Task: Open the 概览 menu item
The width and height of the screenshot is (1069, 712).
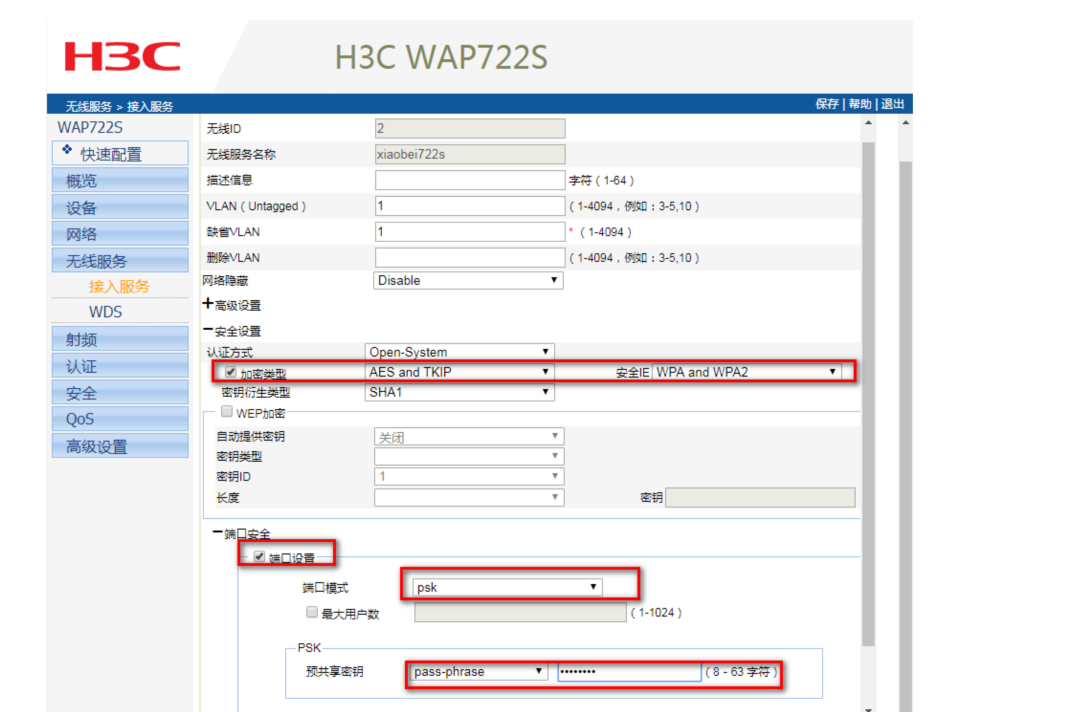Action: coord(120,181)
